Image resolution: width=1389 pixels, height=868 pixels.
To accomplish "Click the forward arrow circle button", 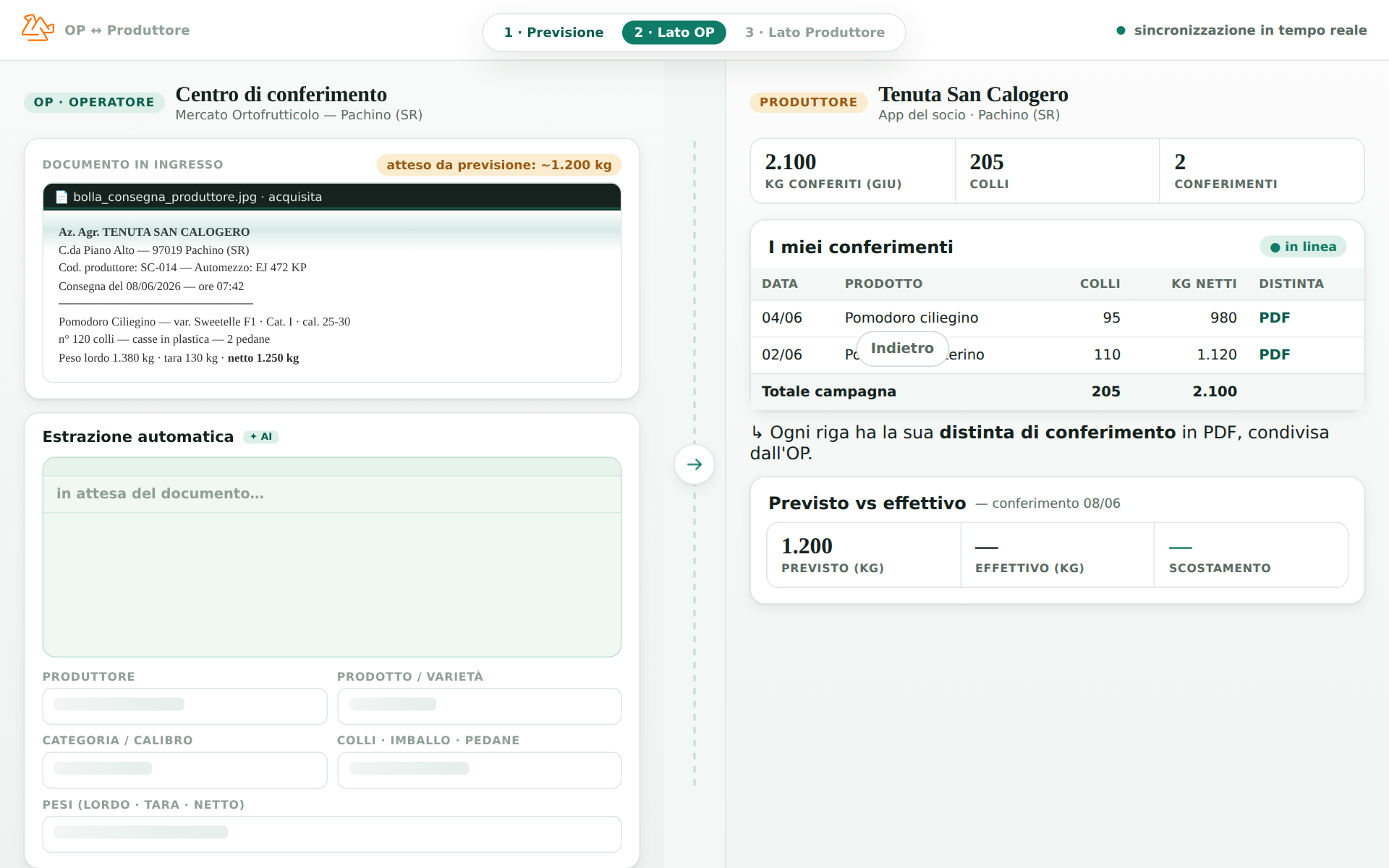I will [694, 464].
